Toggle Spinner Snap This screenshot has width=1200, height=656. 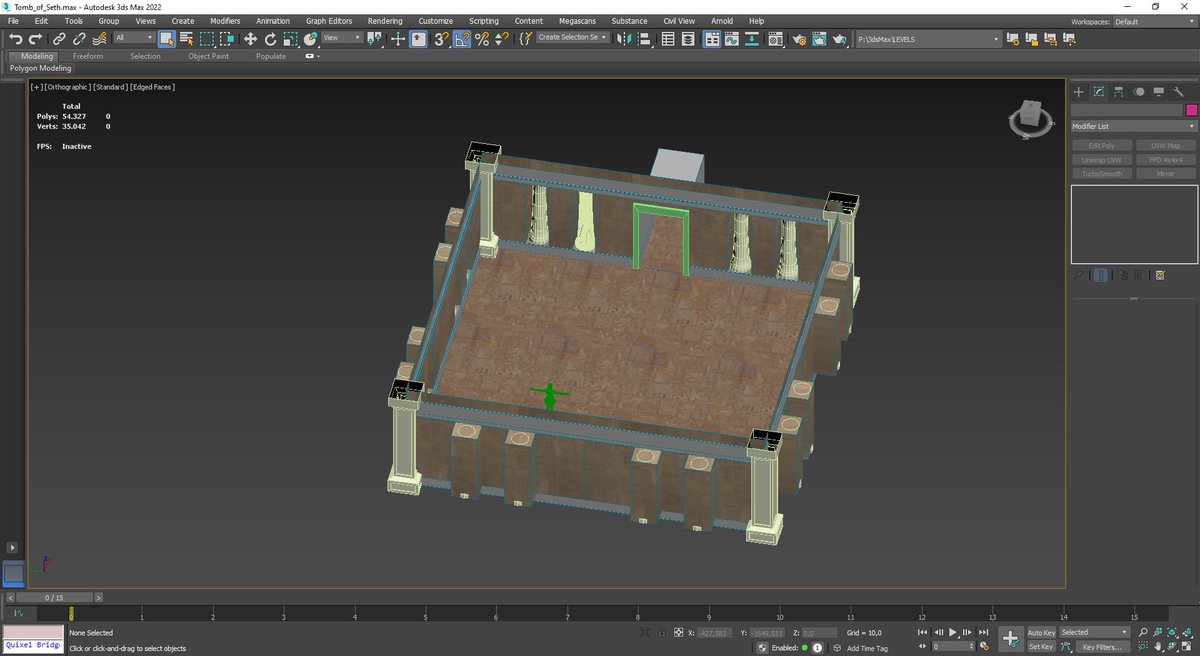(x=502, y=38)
